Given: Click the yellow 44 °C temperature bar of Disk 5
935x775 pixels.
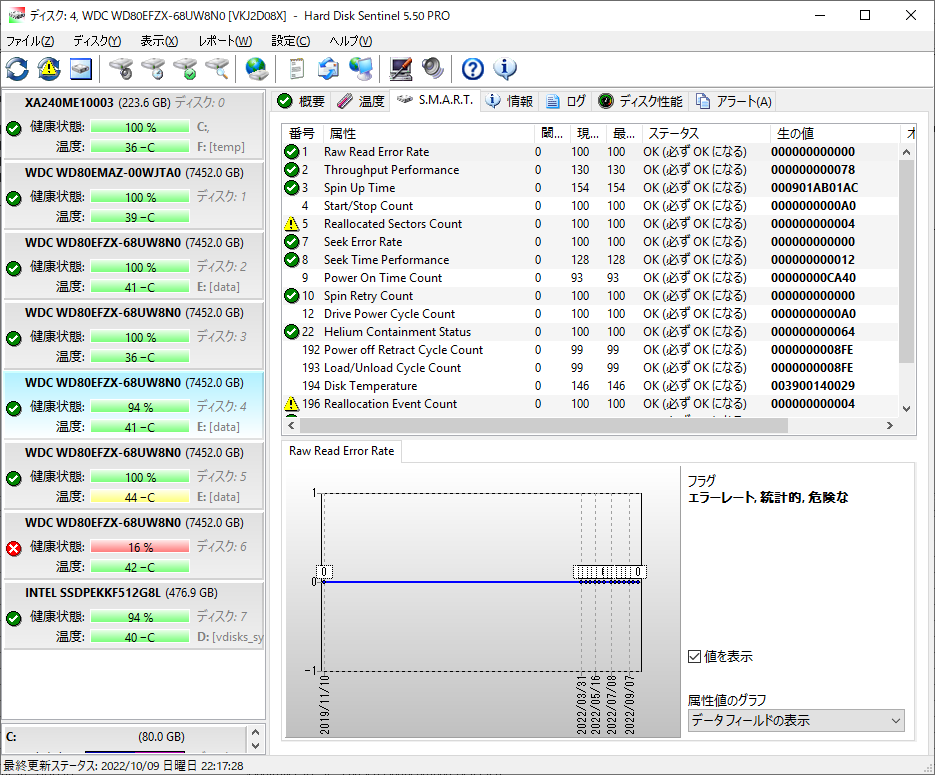Looking at the screenshot, I should (x=140, y=497).
